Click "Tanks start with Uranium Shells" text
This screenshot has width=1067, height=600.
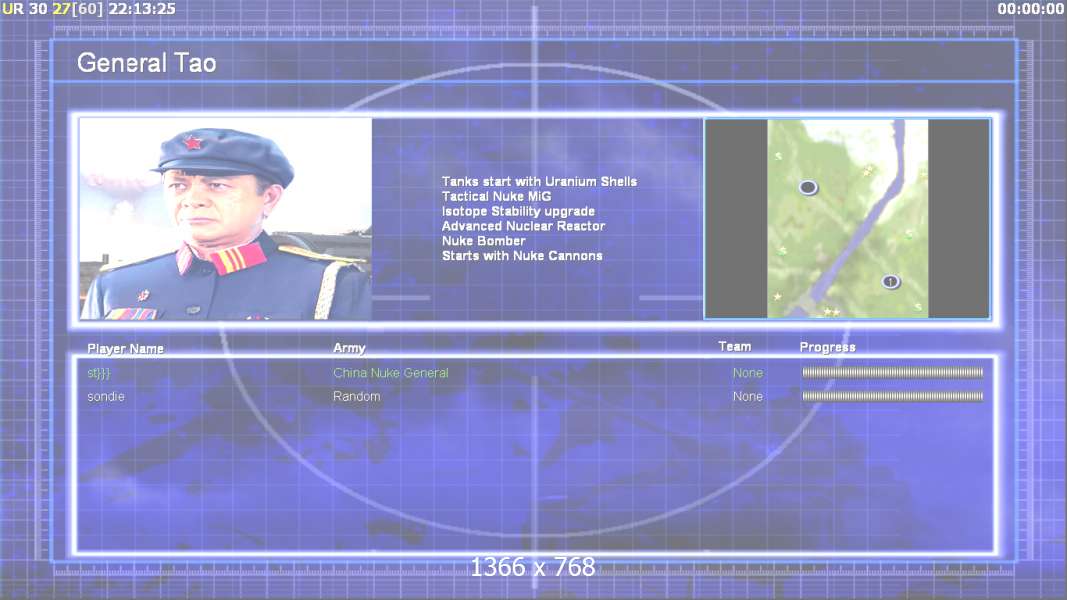[x=539, y=182]
